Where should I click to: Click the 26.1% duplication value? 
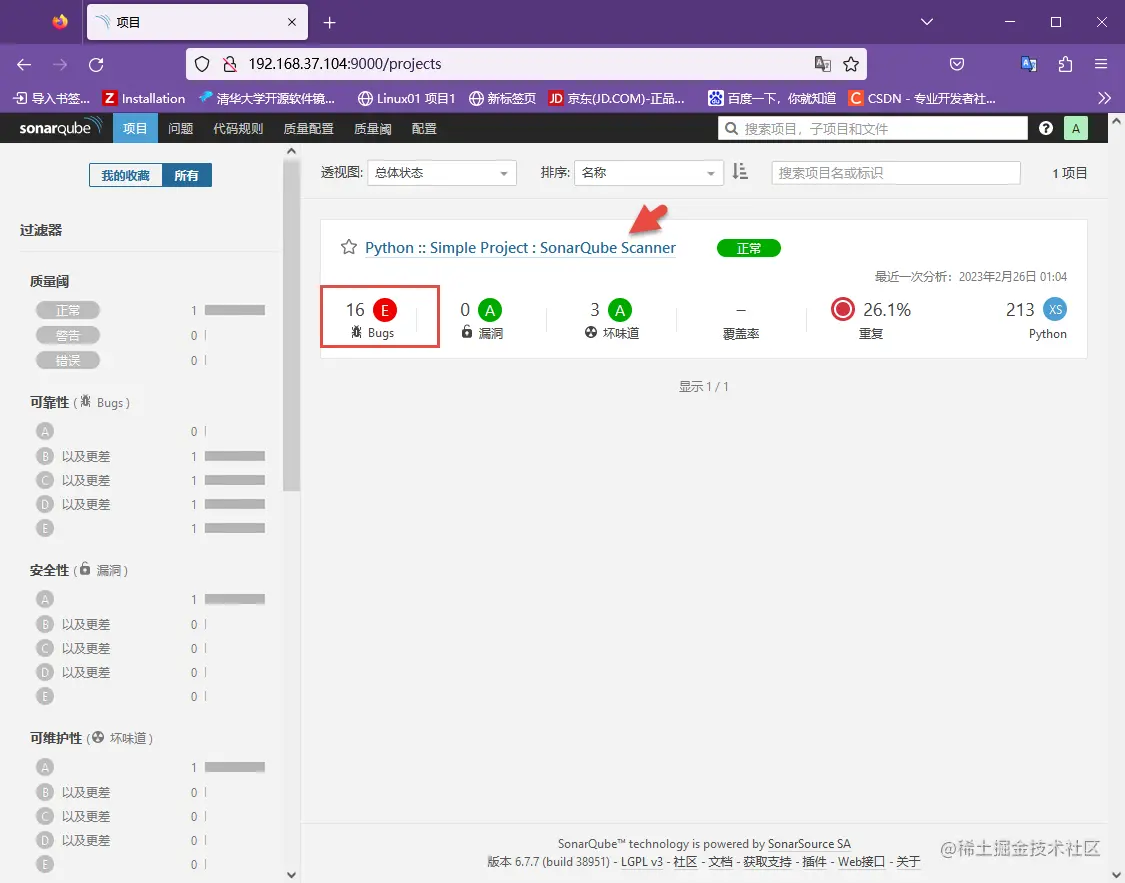[887, 309]
